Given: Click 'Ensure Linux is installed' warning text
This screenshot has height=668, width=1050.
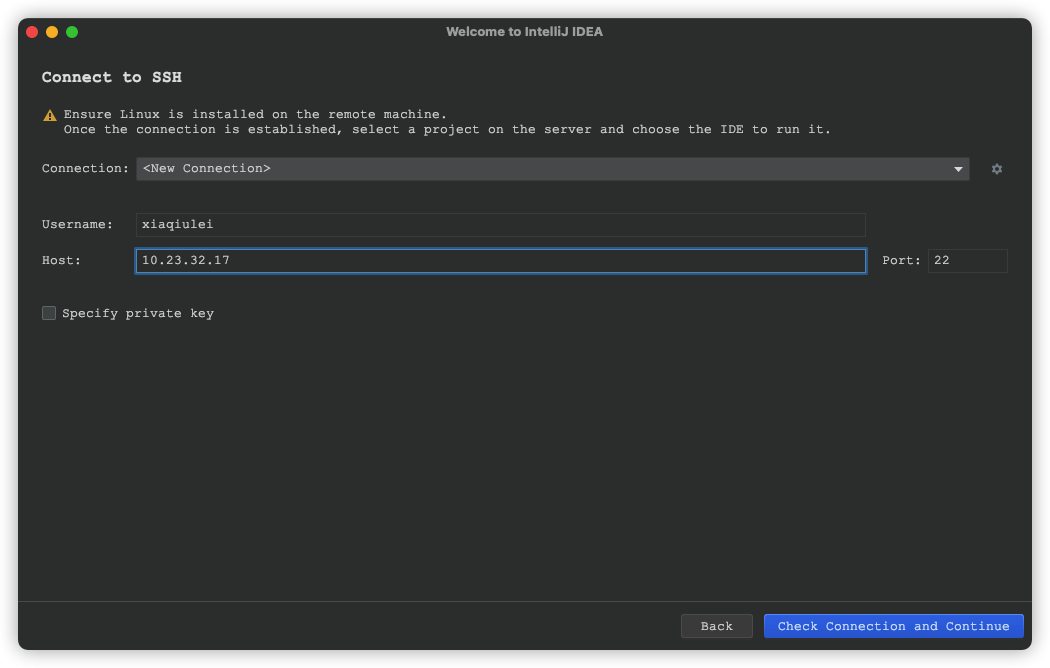Looking at the screenshot, I should coord(255,114).
